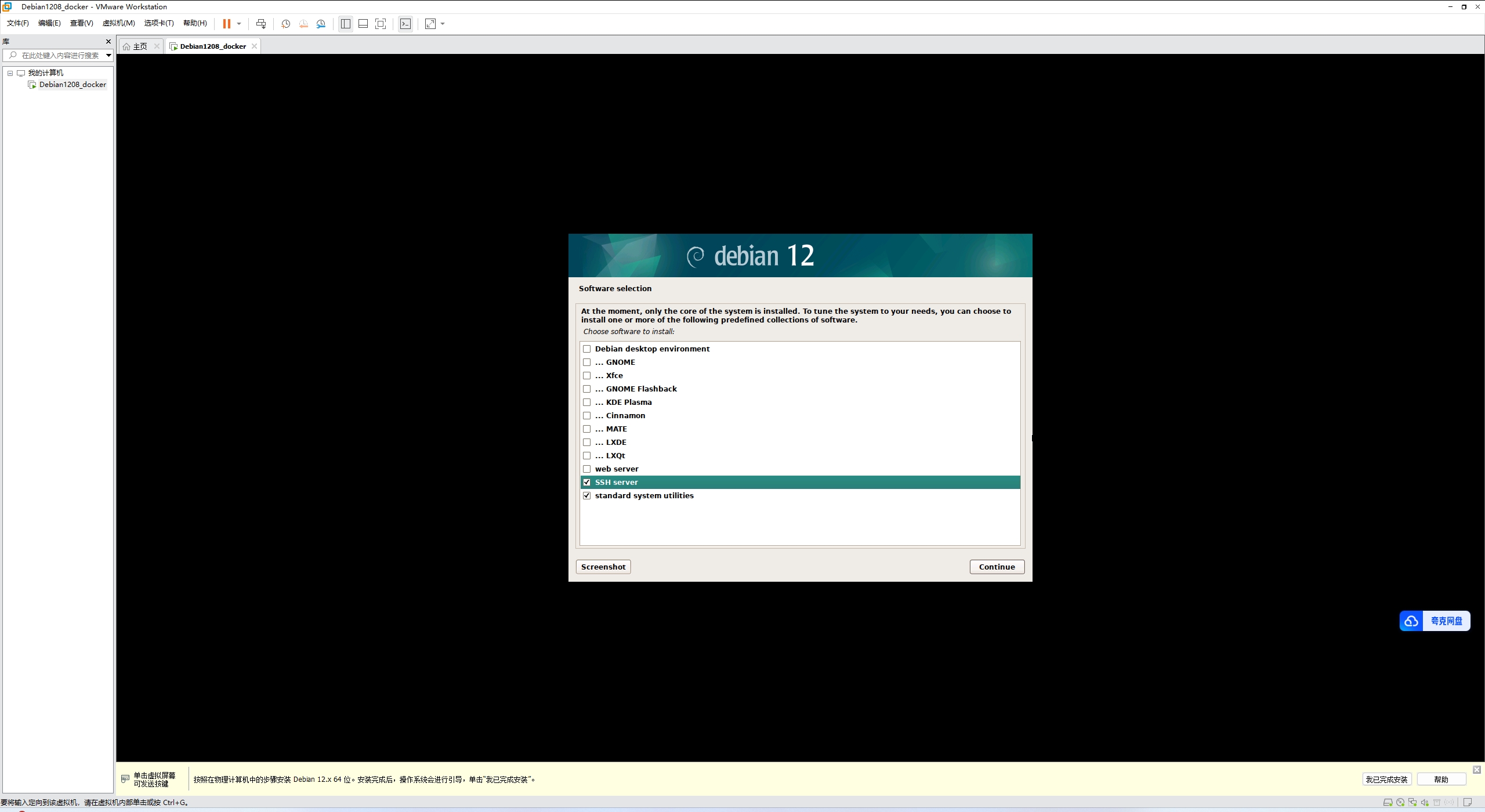This screenshot has width=1485, height=812.
Task: Open the power options dropdown arrow
Action: [239, 24]
